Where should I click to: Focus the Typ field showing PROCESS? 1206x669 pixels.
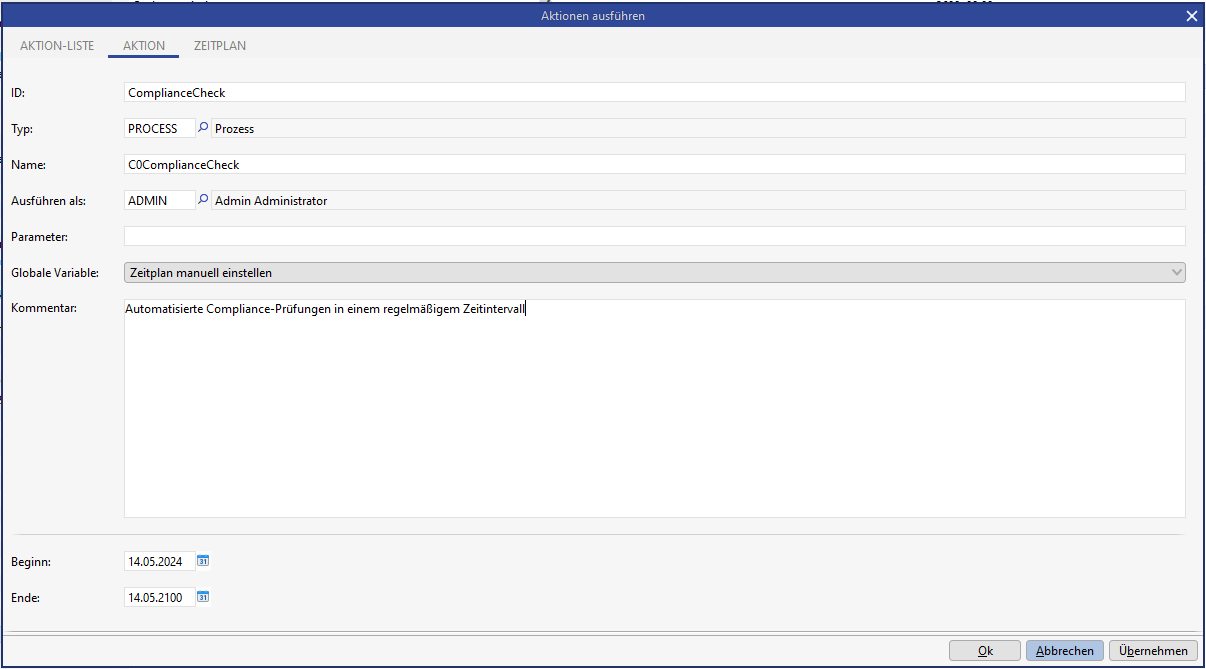(x=158, y=128)
